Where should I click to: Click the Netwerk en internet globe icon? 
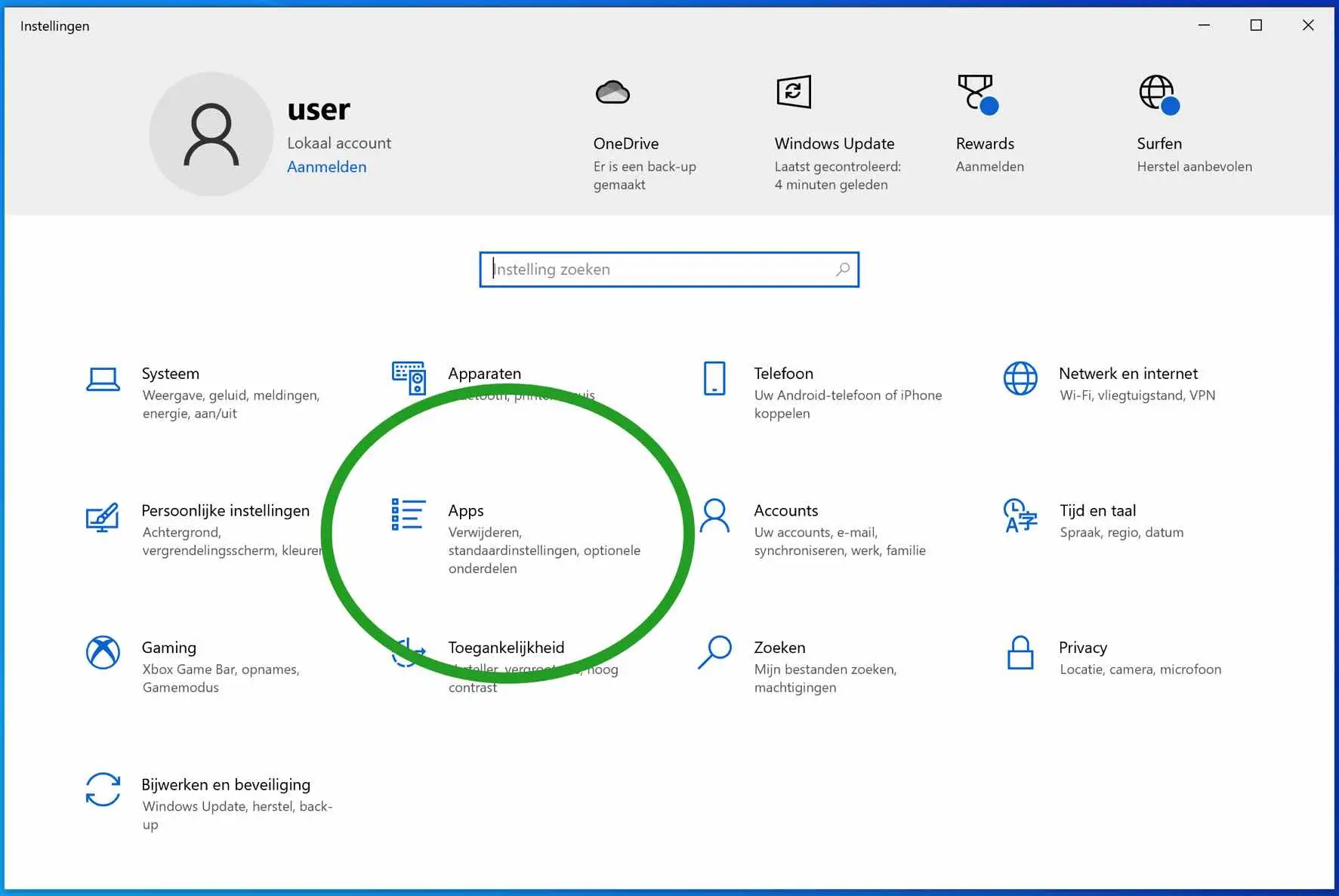[x=1020, y=378]
